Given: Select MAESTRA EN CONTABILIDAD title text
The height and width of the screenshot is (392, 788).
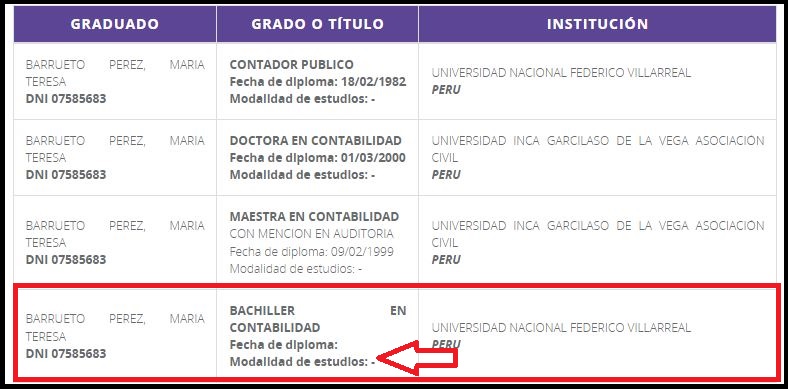Looking at the screenshot, I should tap(314, 217).
